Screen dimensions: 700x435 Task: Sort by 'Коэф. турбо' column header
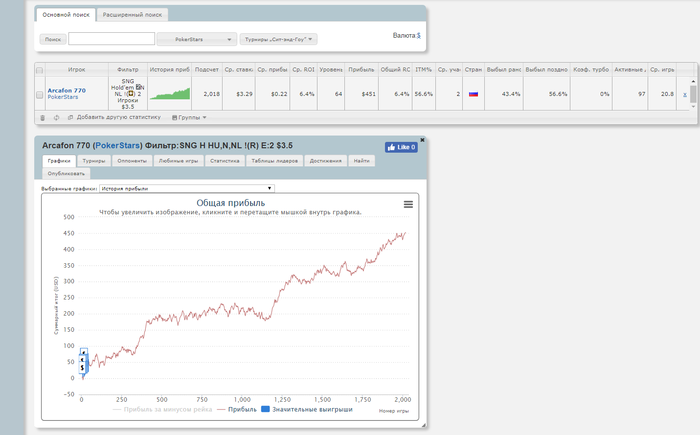click(x=591, y=70)
